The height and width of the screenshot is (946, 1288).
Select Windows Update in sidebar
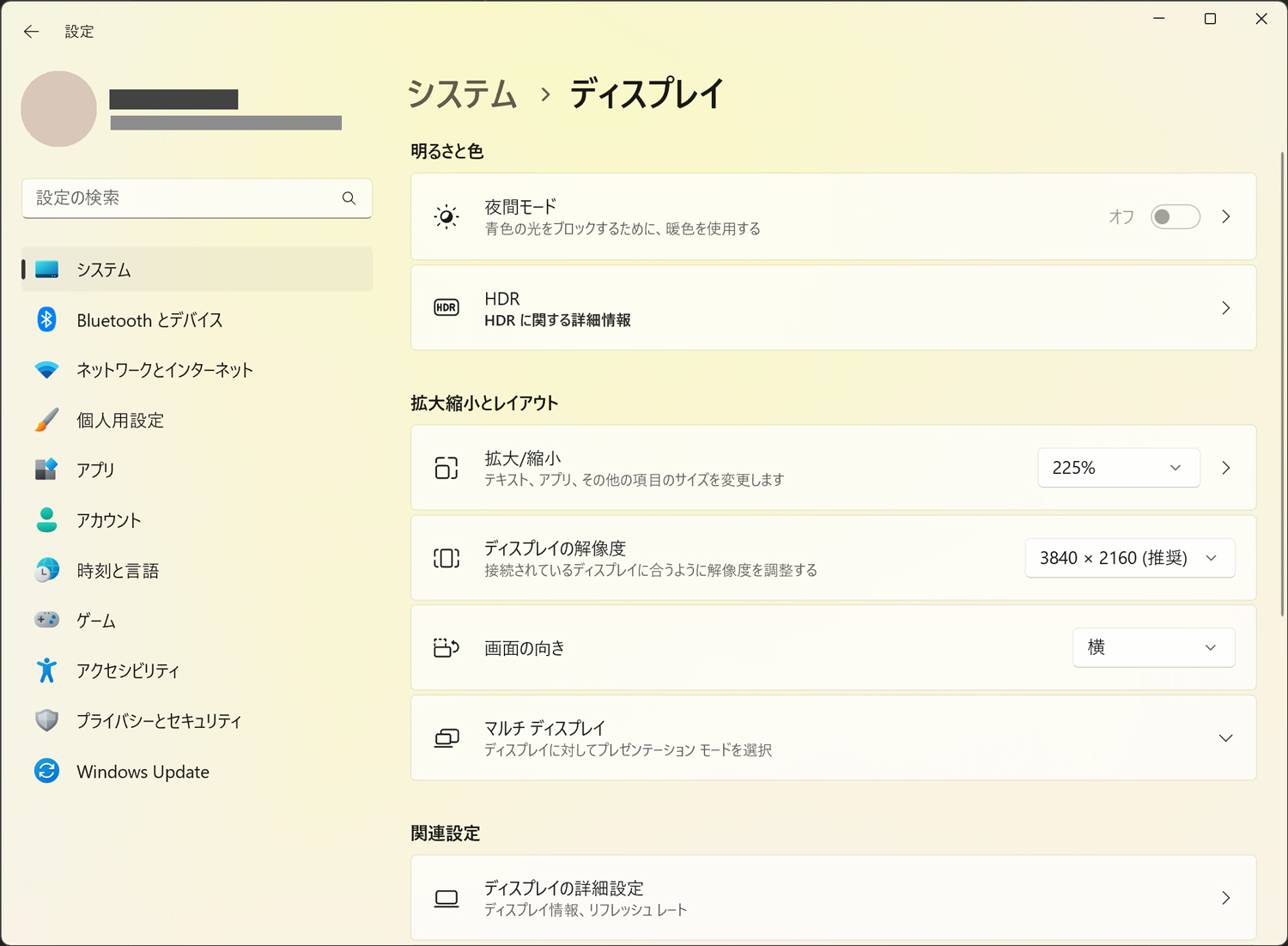pyautogui.click(x=197, y=771)
